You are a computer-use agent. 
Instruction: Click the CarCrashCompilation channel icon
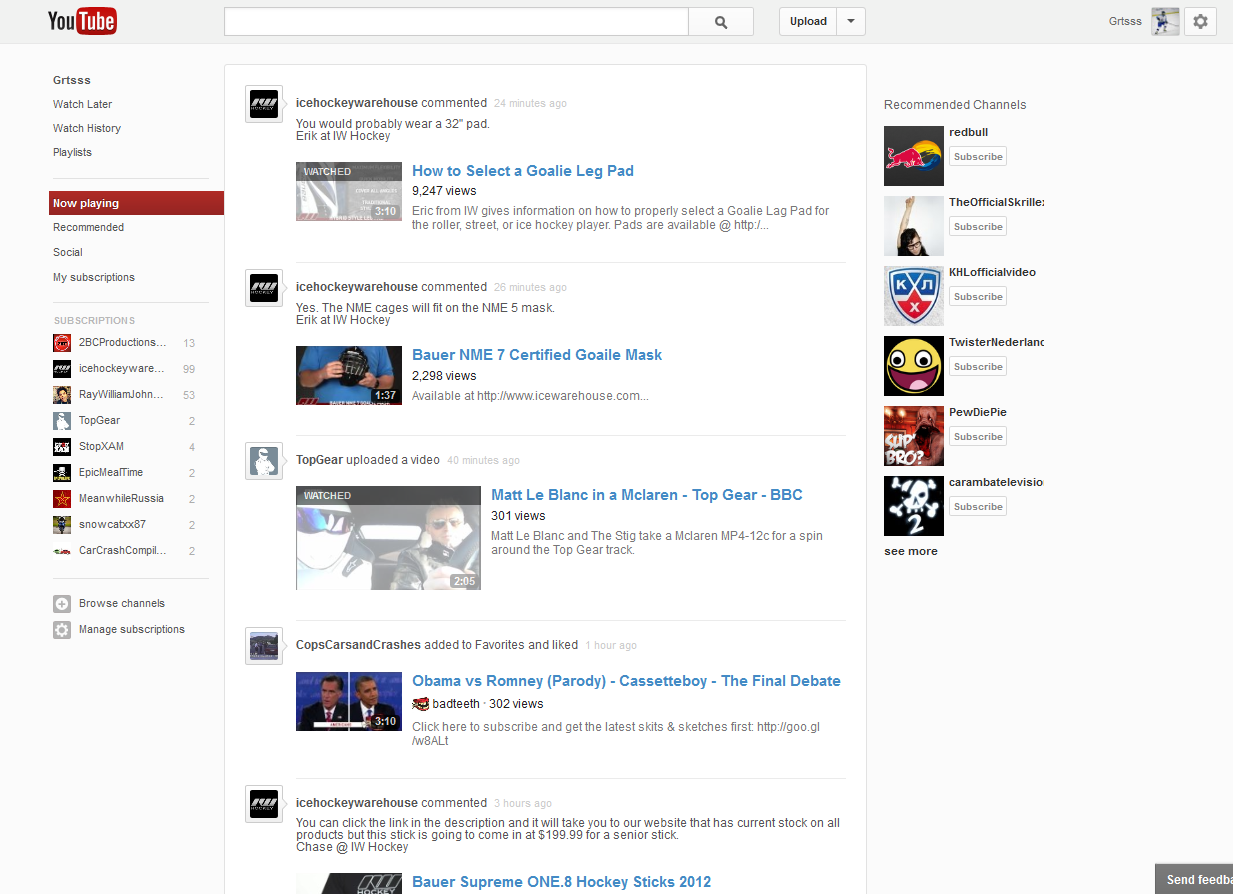coord(62,551)
